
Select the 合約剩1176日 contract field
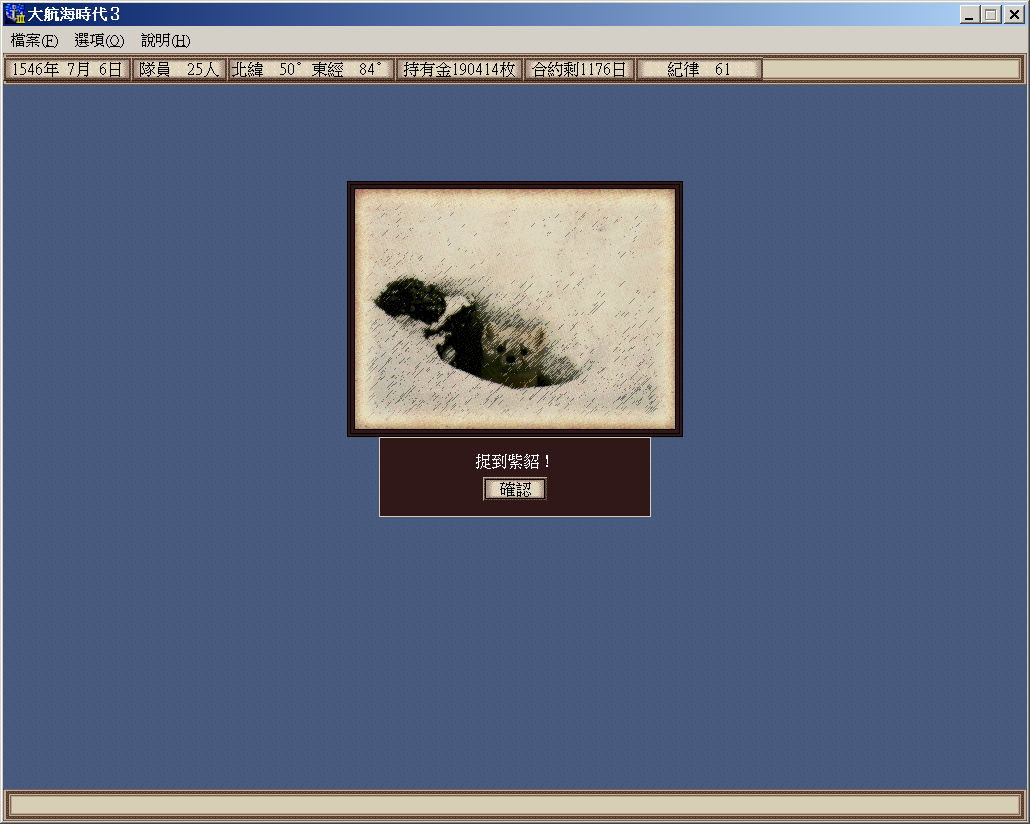(x=579, y=70)
